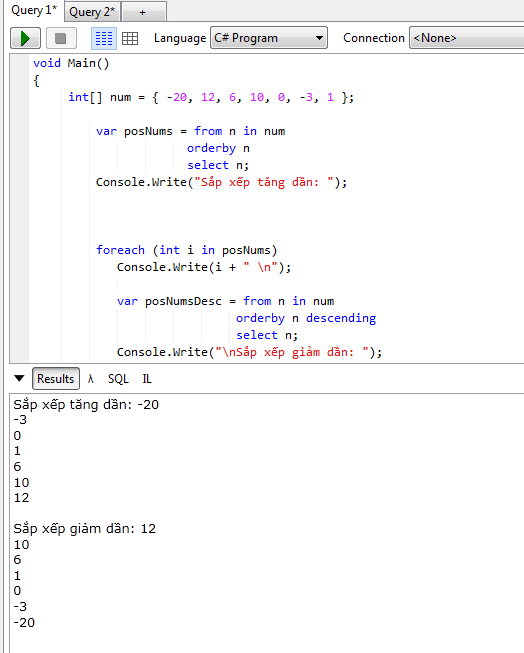The image size is (524, 653).
Task: Add a new query tab with plus
Action: pyautogui.click(x=143, y=12)
